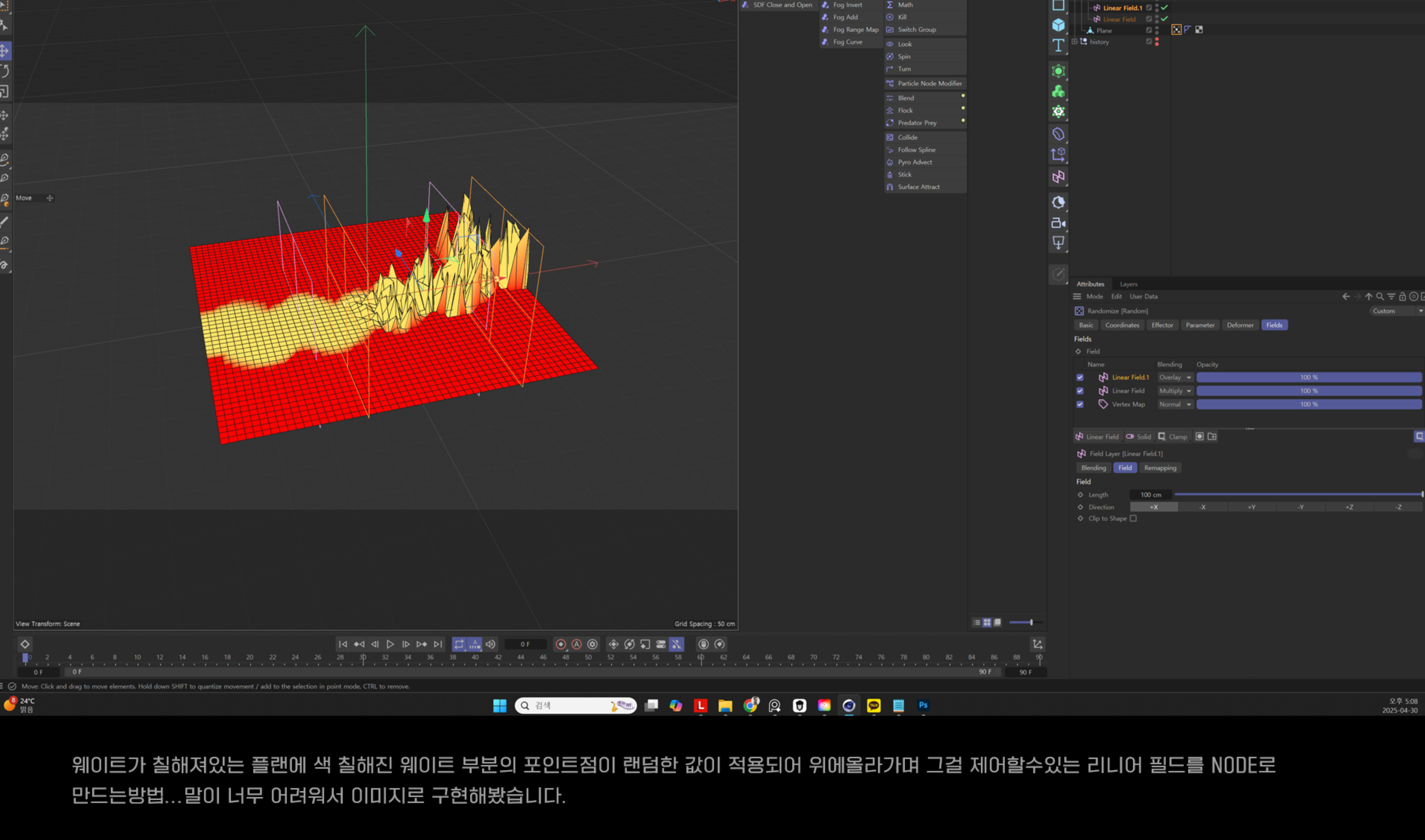This screenshot has width=1425, height=840.
Task: Toggle Autokeying red A icon
Action: [x=577, y=644]
